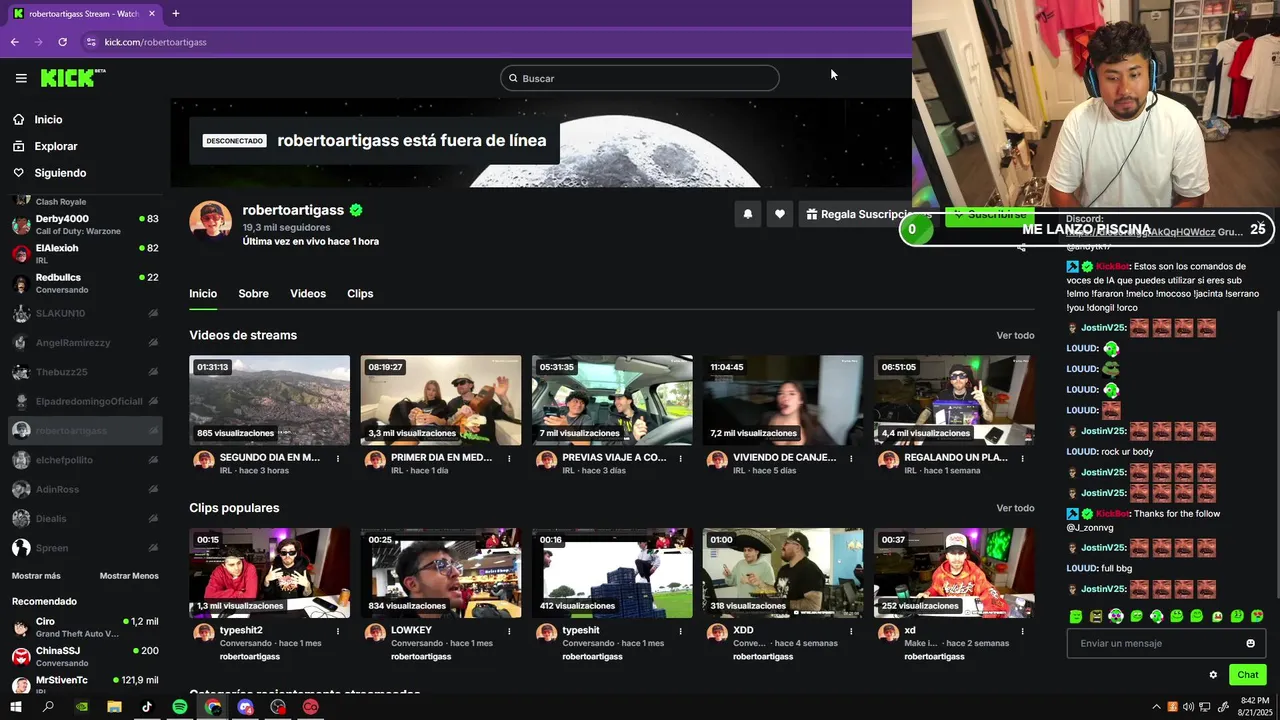Open TikTok in taskbar

point(147,707)
